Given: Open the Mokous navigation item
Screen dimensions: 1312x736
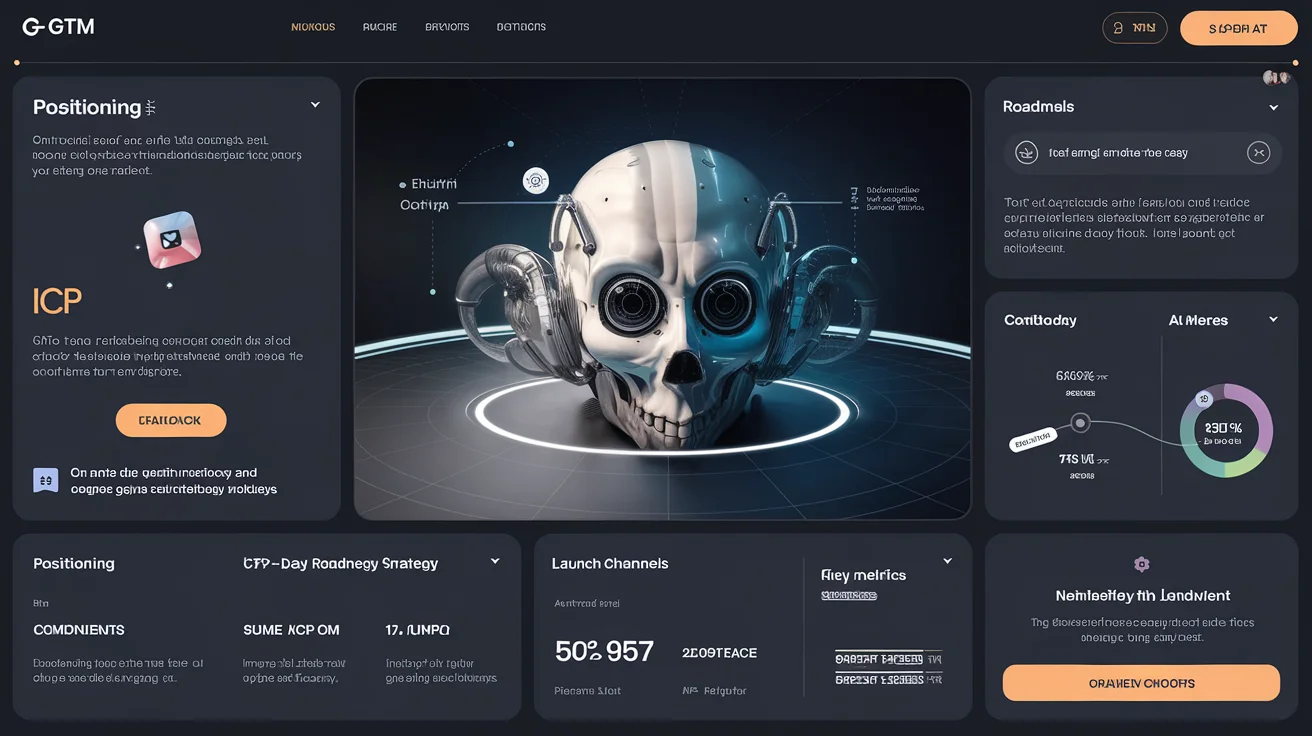Looking at the screenshot, I should 312,27.
